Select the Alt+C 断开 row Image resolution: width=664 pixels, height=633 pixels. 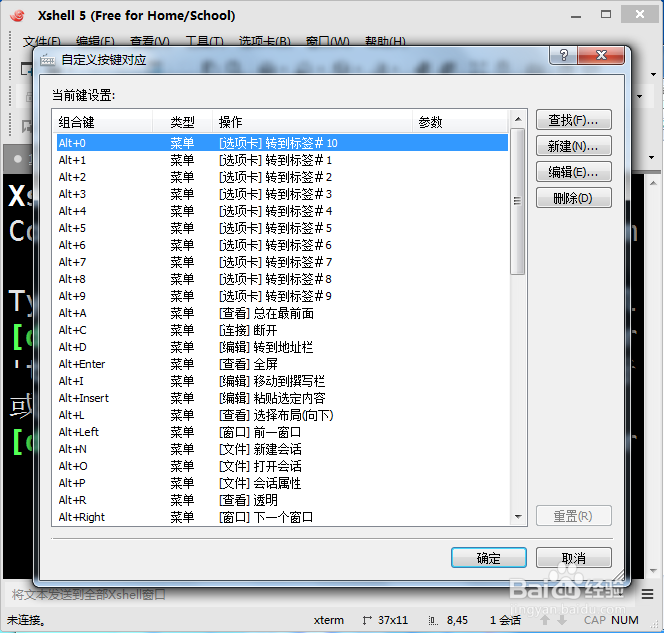coord(282,330)
